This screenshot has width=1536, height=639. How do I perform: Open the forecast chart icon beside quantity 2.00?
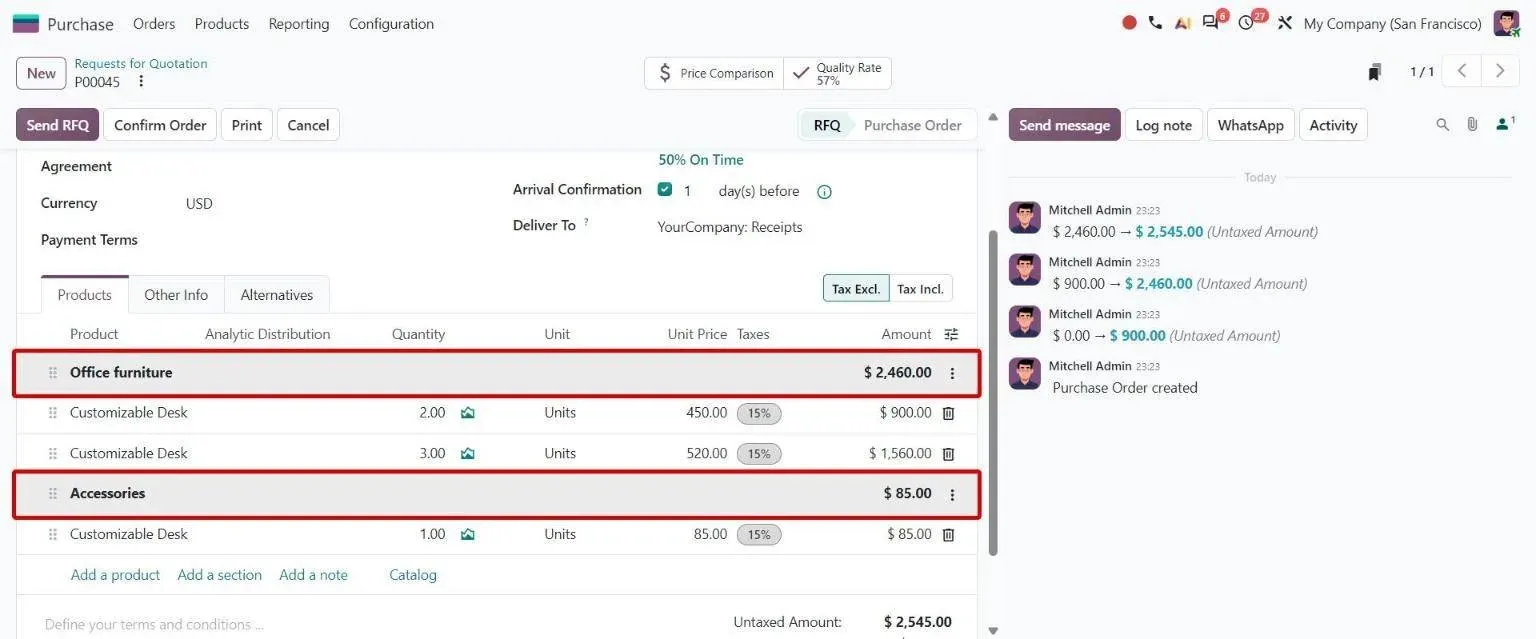467,413
